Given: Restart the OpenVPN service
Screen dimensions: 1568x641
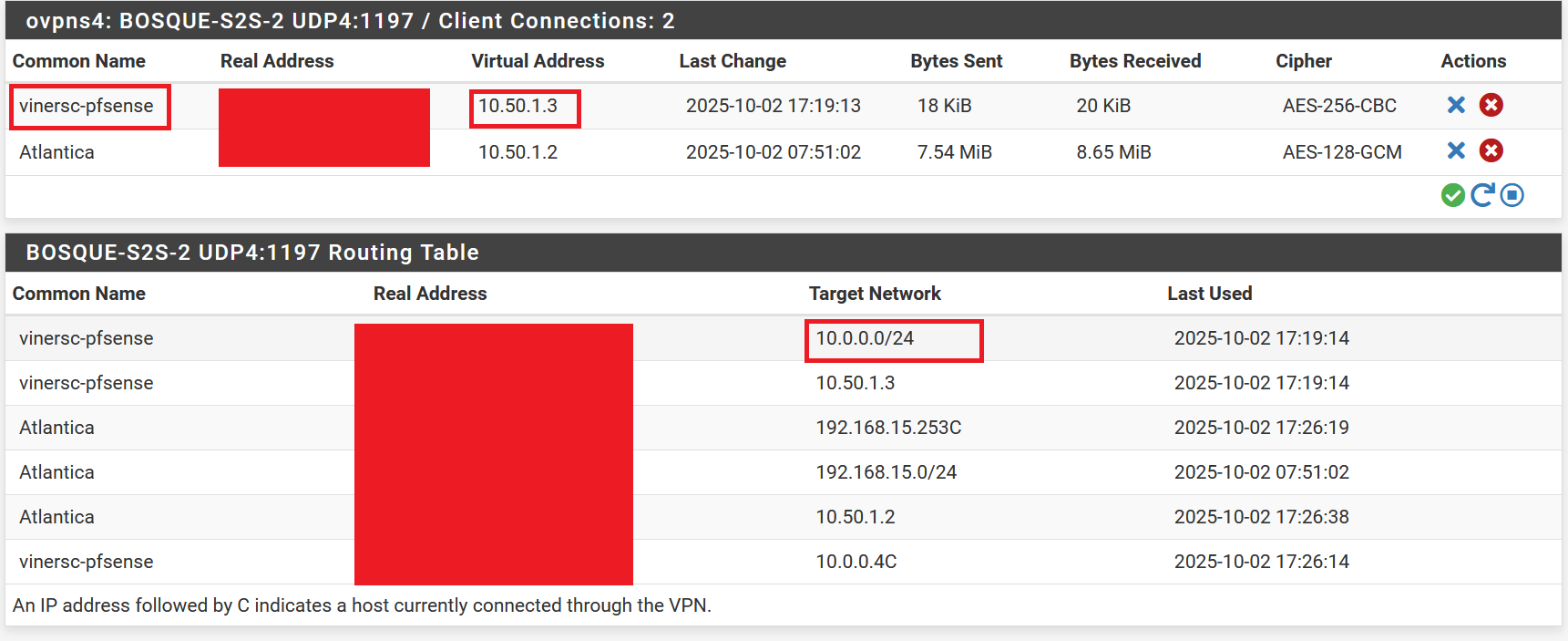Looking at the screenshot, I should [x=1482, y=195].
